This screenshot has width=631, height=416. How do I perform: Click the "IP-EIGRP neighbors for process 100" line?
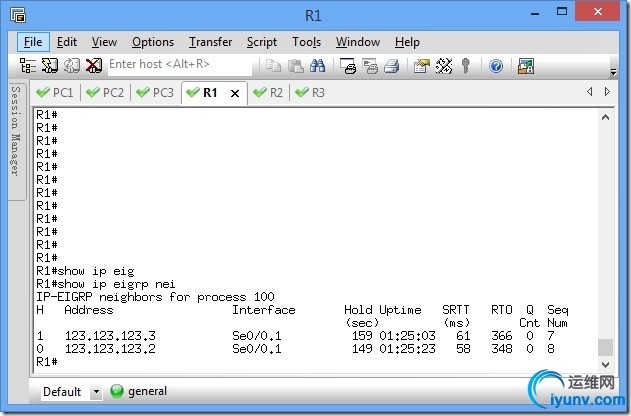[155, 297]
